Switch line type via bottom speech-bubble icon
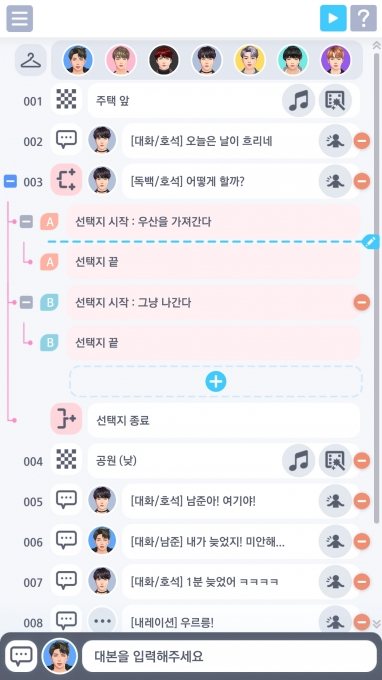Viewport: 382px width, 680px height. (x=21, y=656)
